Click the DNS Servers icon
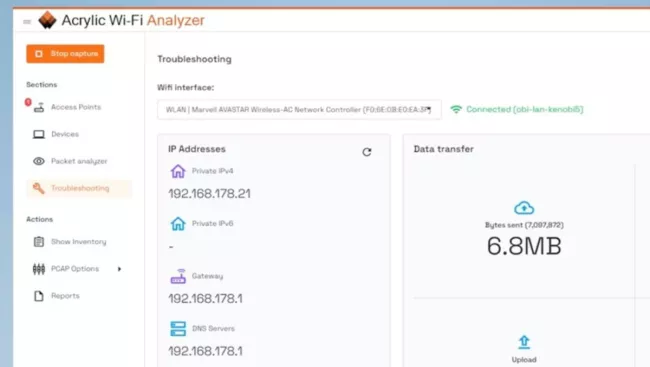650x367 pixels. (x=178, y=328)
